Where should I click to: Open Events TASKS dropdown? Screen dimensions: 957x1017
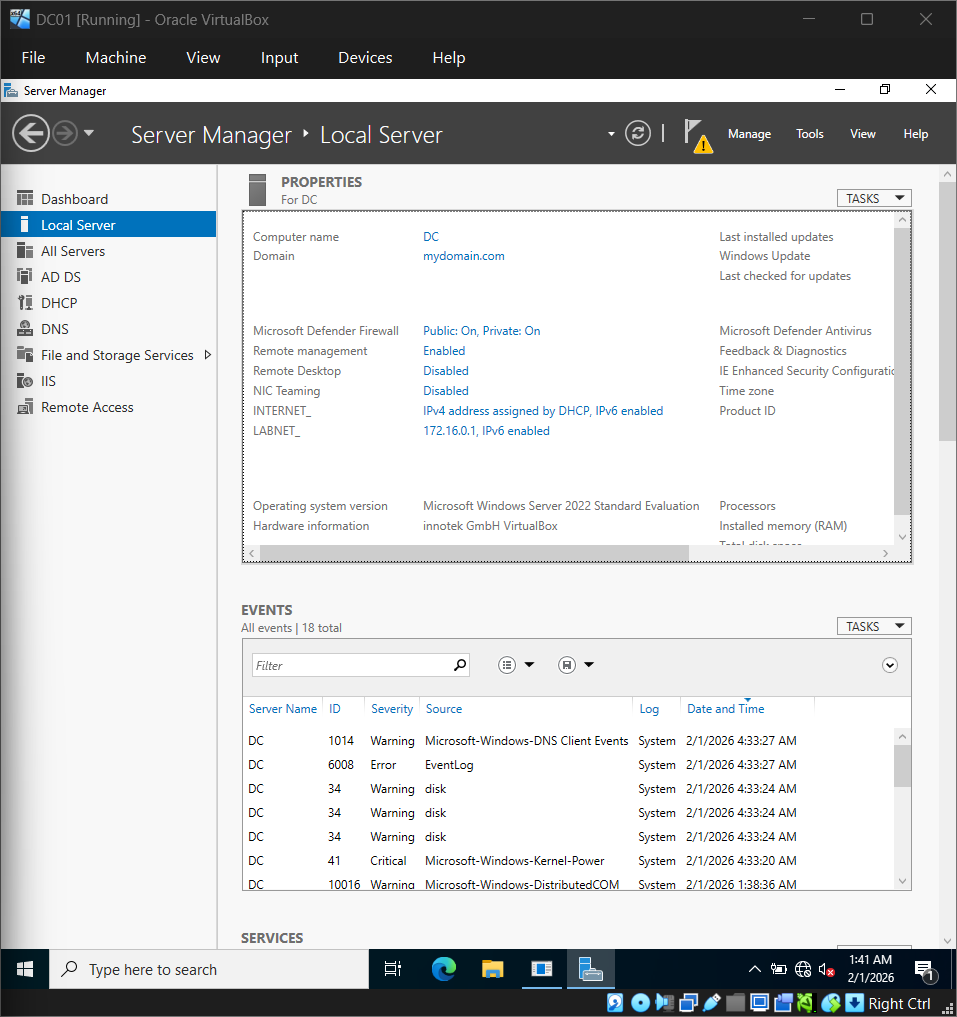(x=874, y=627)
